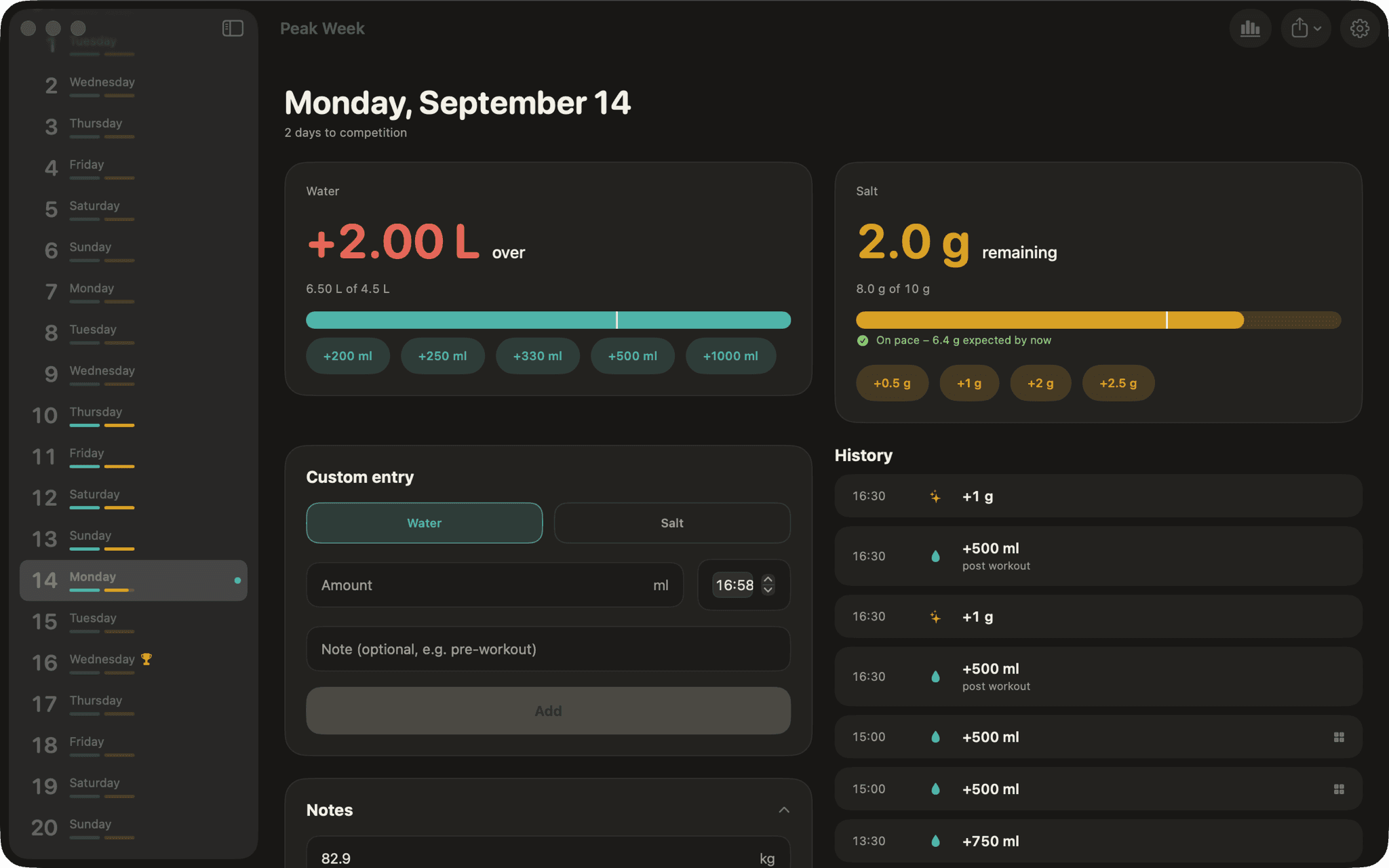
Task: Toggle the sidebar panel icon
Action: [x=233, y=28]
